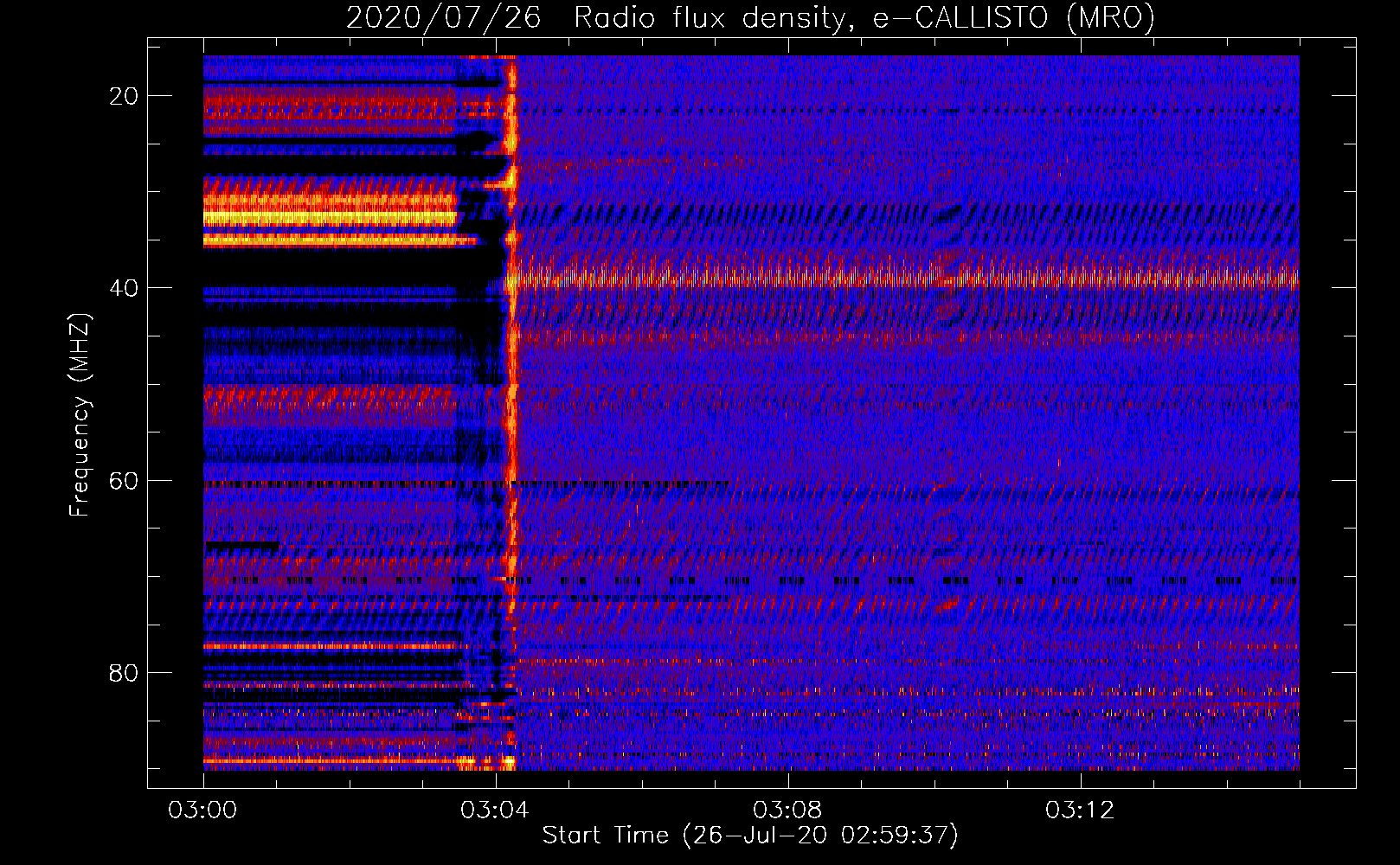Click the 60 MHz frequency tick label
1400x865 pixels.
(124, 481)
